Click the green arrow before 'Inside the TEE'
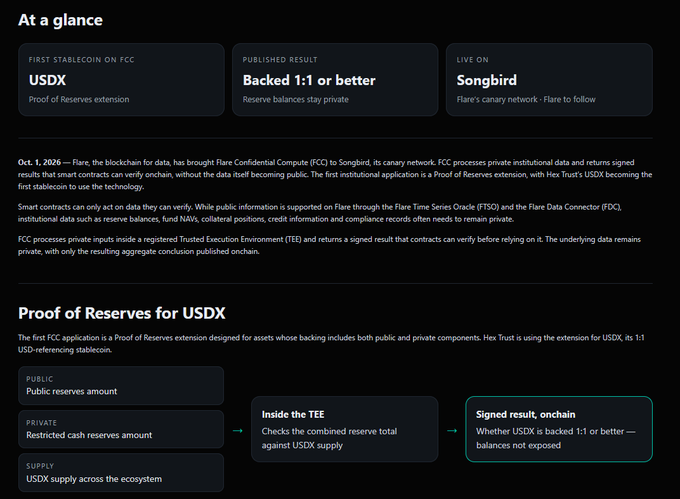Screen dimensions: 680x499 coord(238,431)
